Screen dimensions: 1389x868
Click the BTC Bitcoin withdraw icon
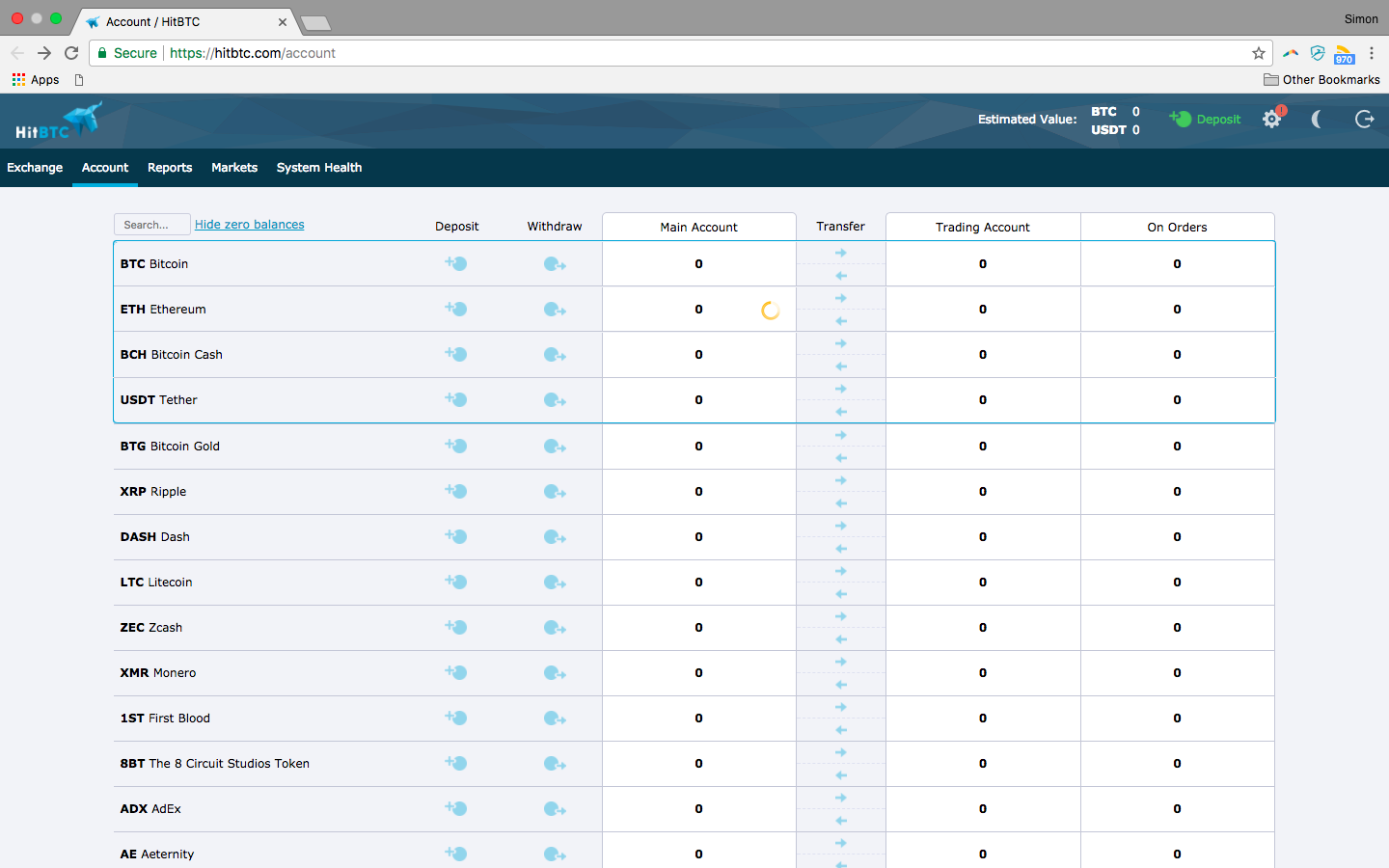click(555, 264)
